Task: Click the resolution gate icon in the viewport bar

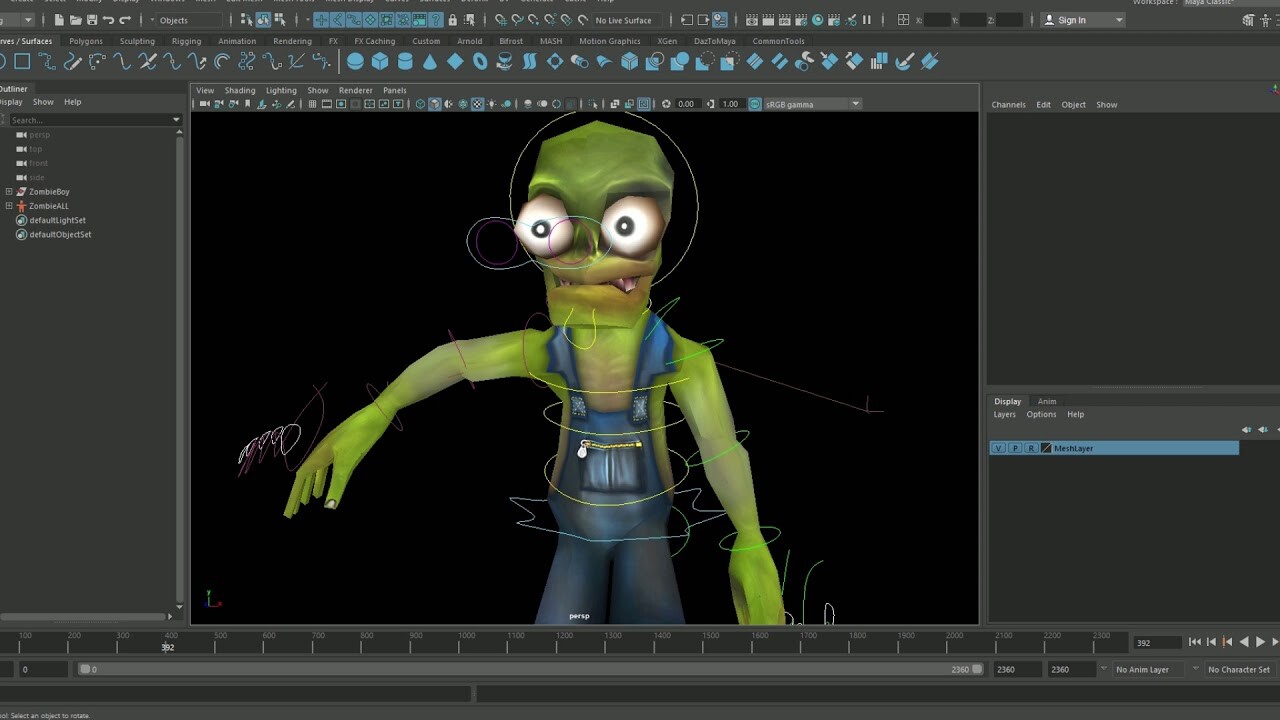Action: (341, 103)
